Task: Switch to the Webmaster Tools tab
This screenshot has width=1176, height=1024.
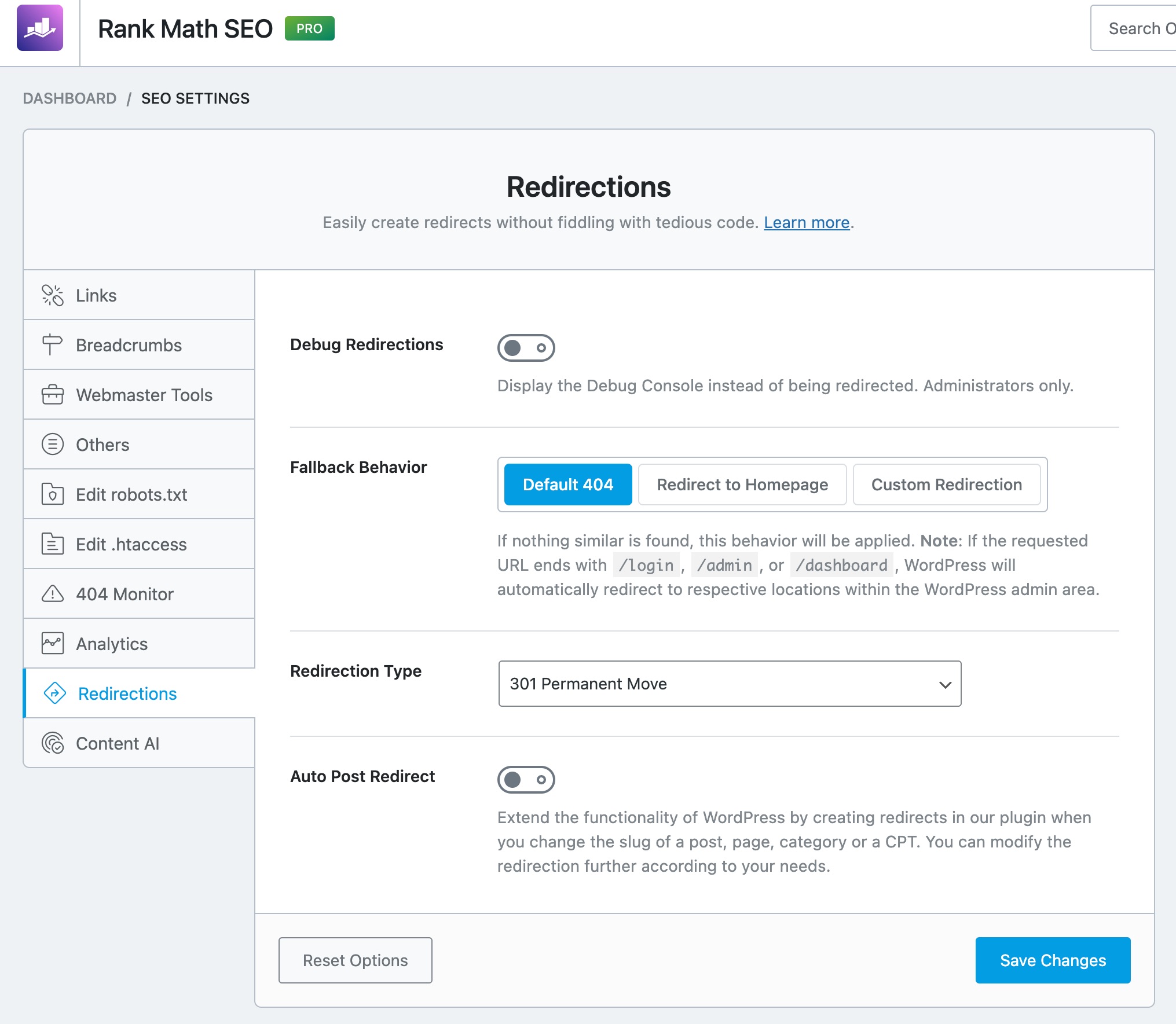Action: coord(139,395)
